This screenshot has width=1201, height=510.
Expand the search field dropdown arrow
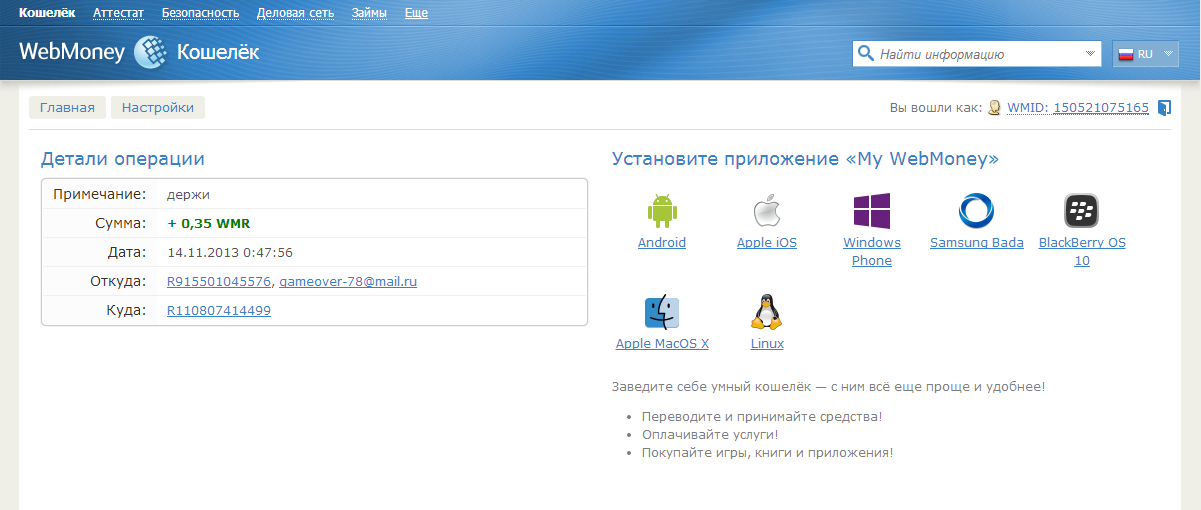[x=1090, y=54]
